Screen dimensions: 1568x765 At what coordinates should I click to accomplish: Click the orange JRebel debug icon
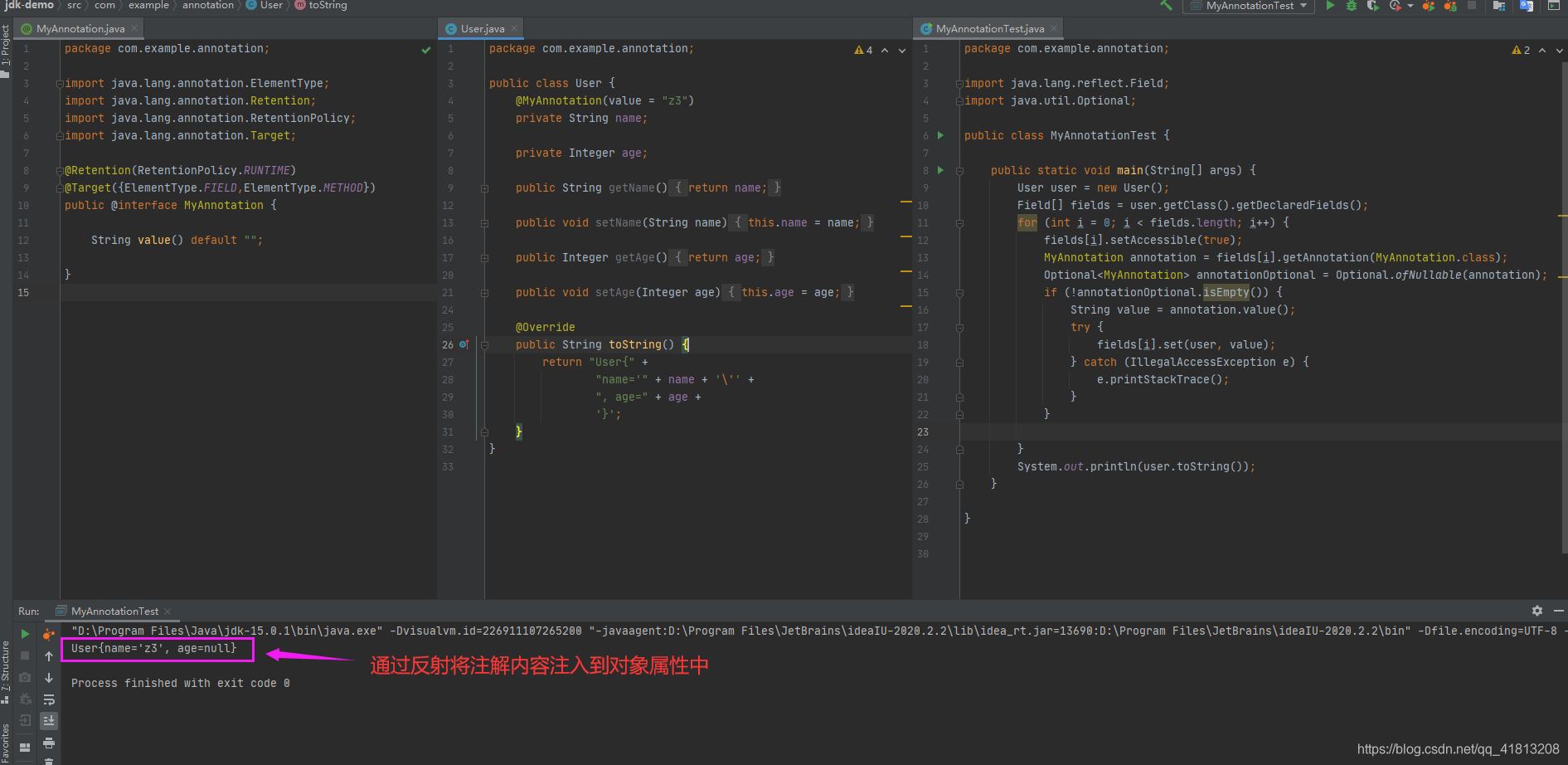[x=1450, y=6]
